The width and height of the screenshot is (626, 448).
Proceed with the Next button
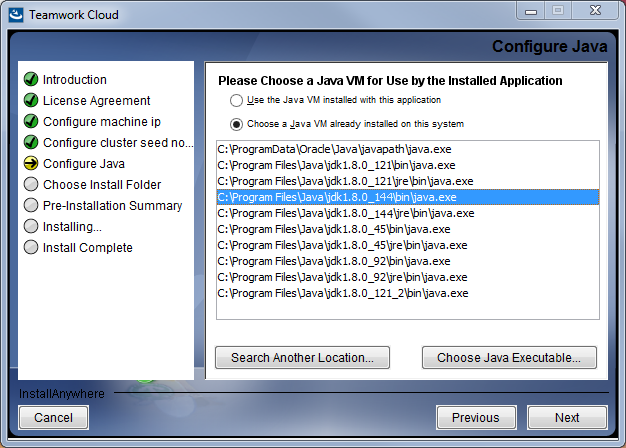click(x=567, y=418)
